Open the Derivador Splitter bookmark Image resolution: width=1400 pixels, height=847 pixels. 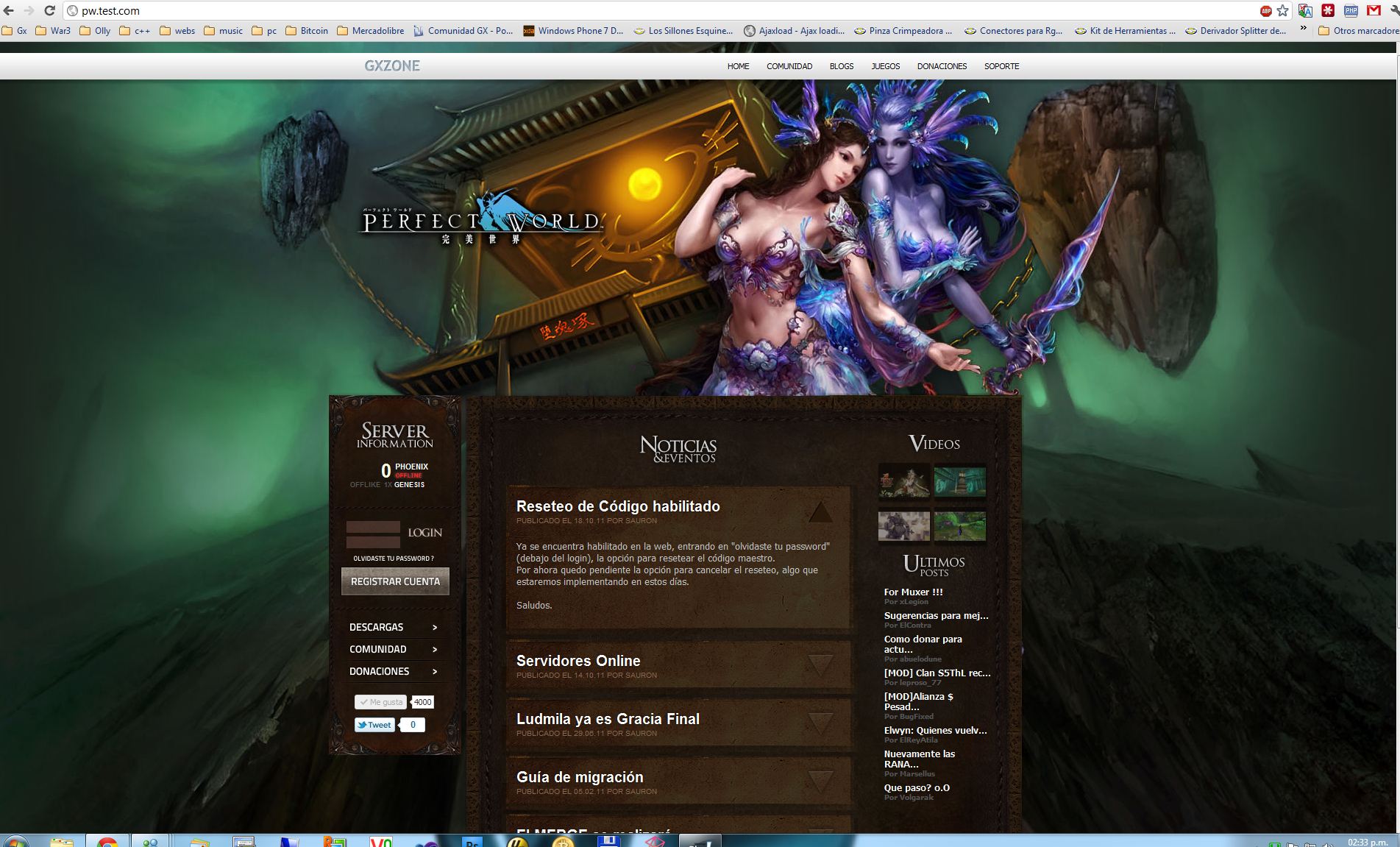1235,31
